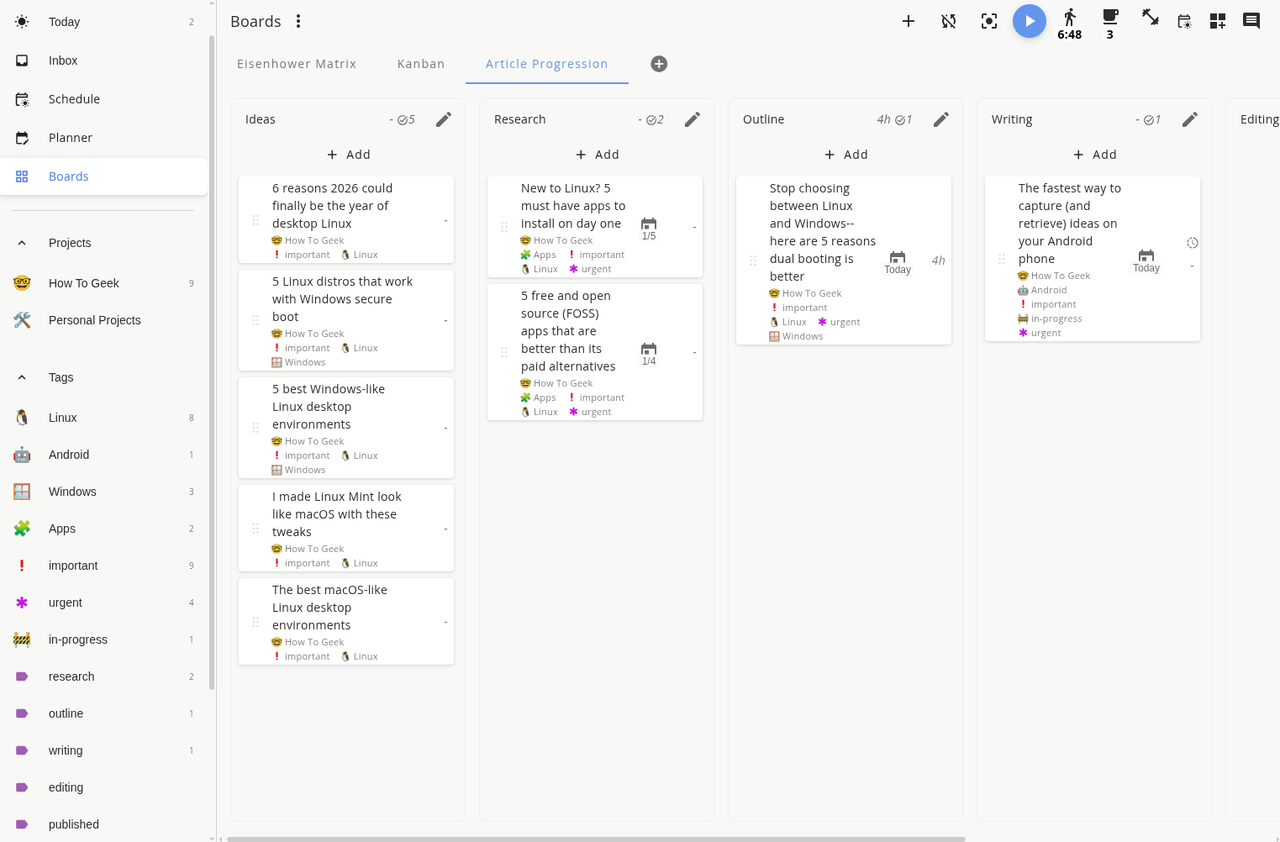Open focus mode from the top bar
This screenshot has height=842, width=1280.
[x=989, y=20]
